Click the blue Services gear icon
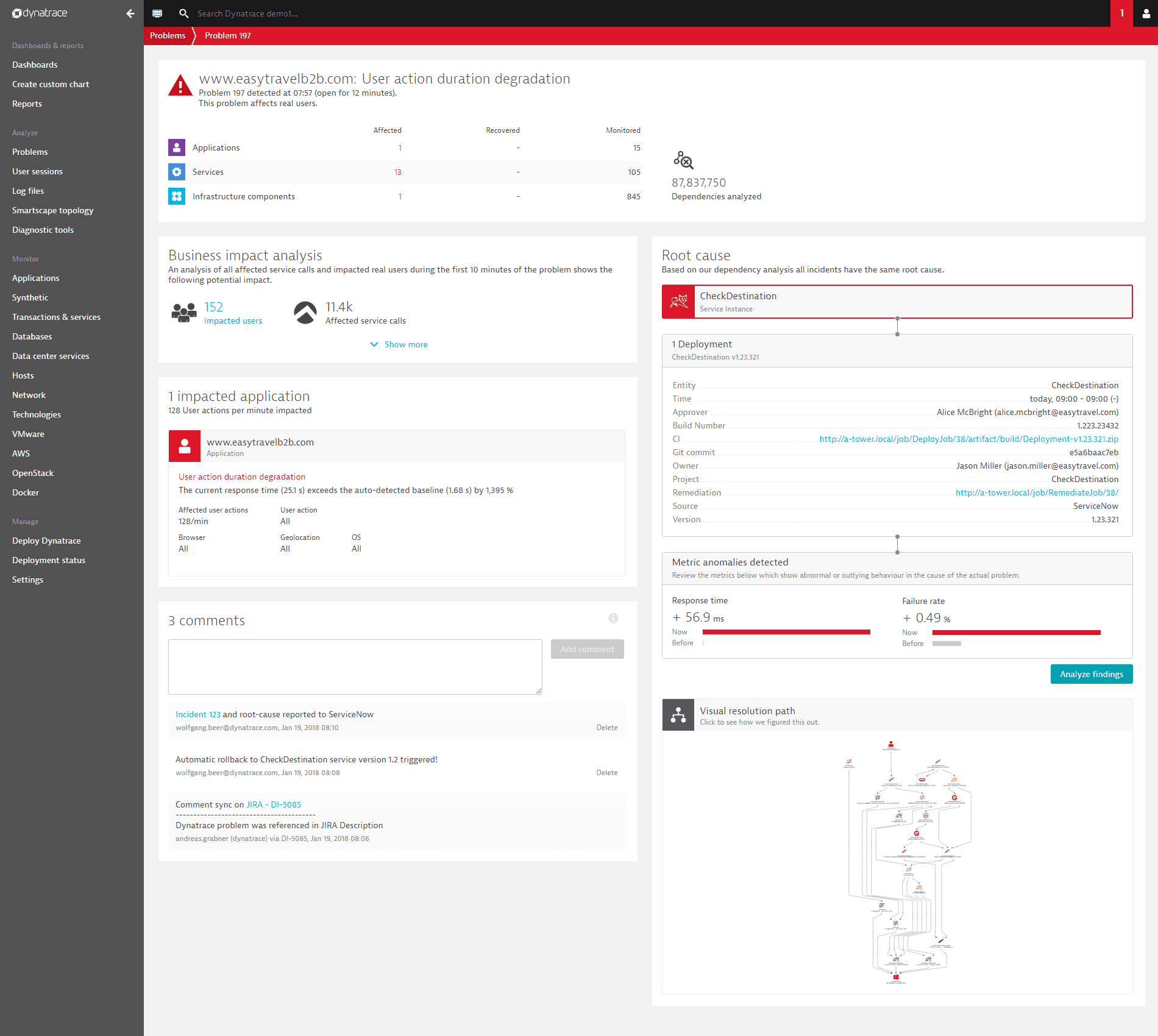Image resolution: width=1158 pixels, height=1036 pixels. point(177,172)
